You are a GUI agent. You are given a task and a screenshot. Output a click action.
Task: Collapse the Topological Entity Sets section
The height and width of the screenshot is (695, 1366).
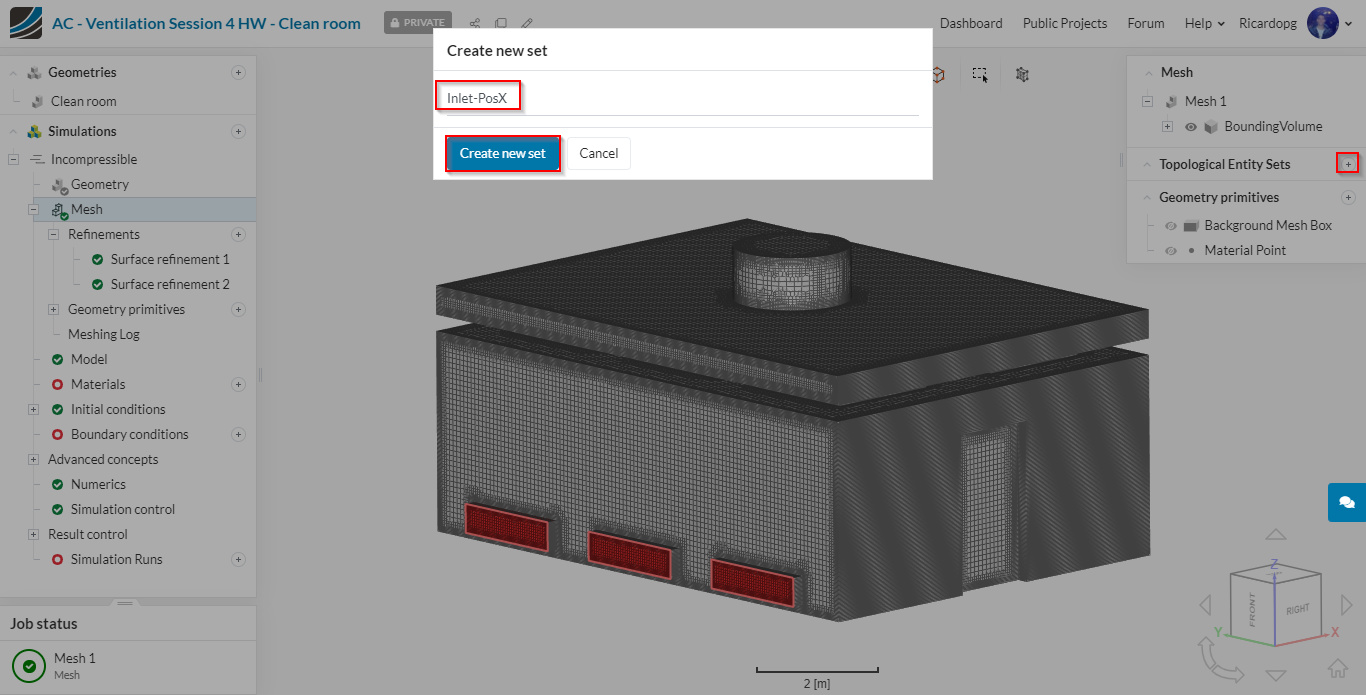(1146, 164)
